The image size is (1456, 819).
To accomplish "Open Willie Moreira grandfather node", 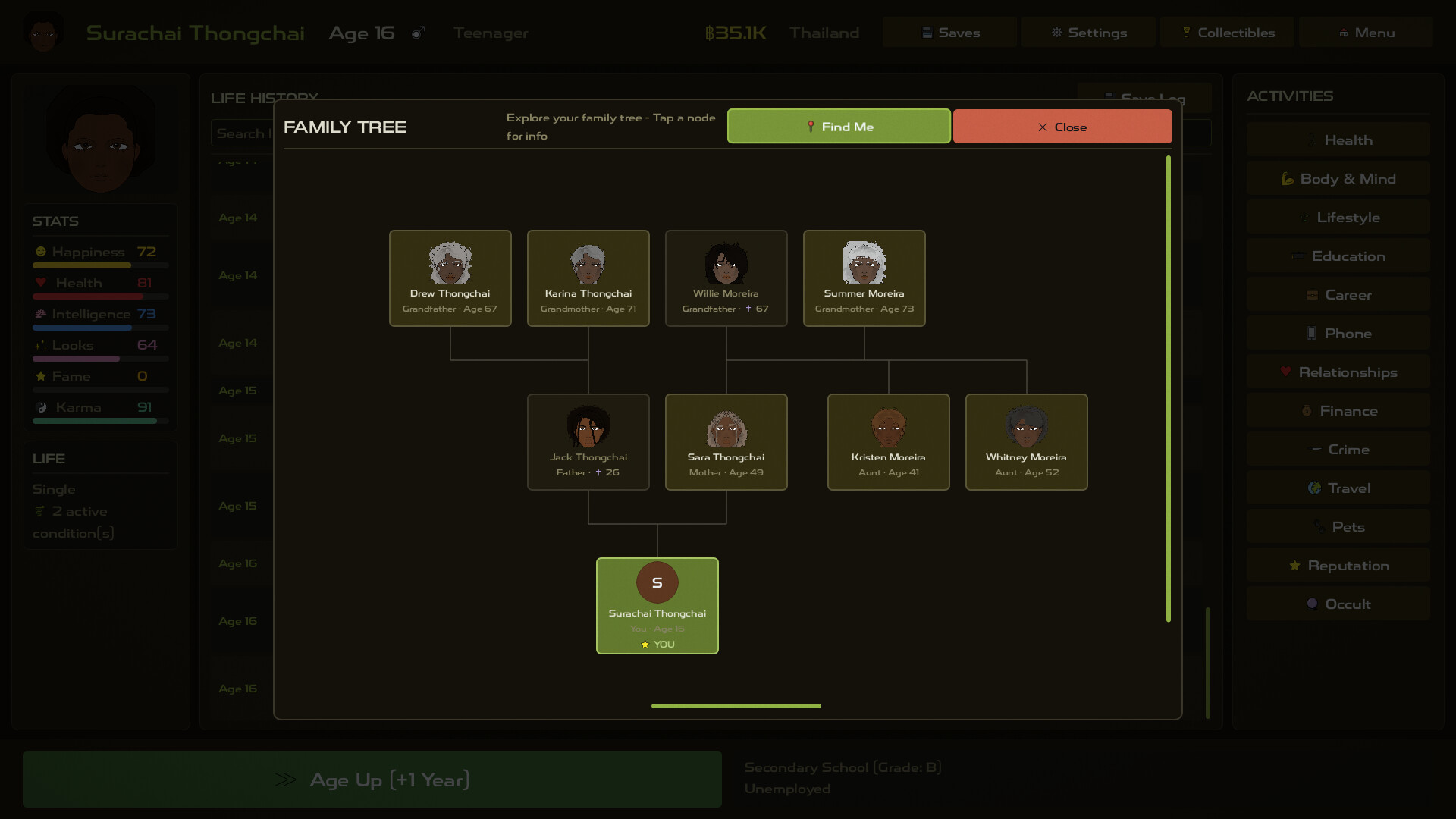I will (726, 278).
